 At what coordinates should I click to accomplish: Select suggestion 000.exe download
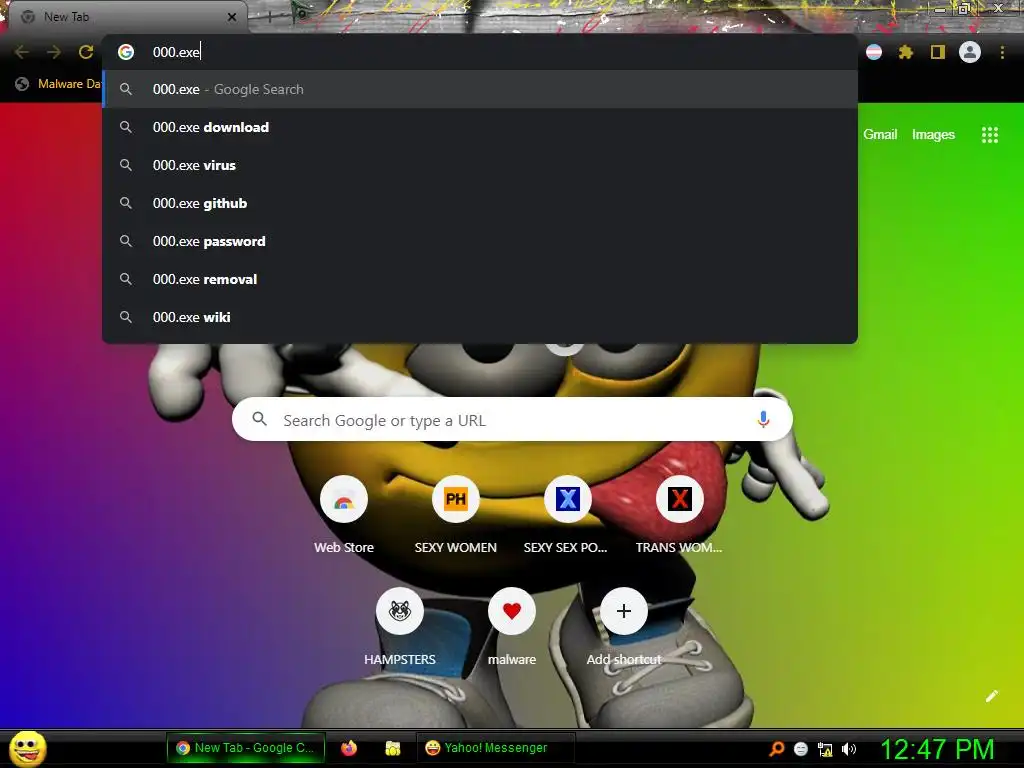pos(480,127)
